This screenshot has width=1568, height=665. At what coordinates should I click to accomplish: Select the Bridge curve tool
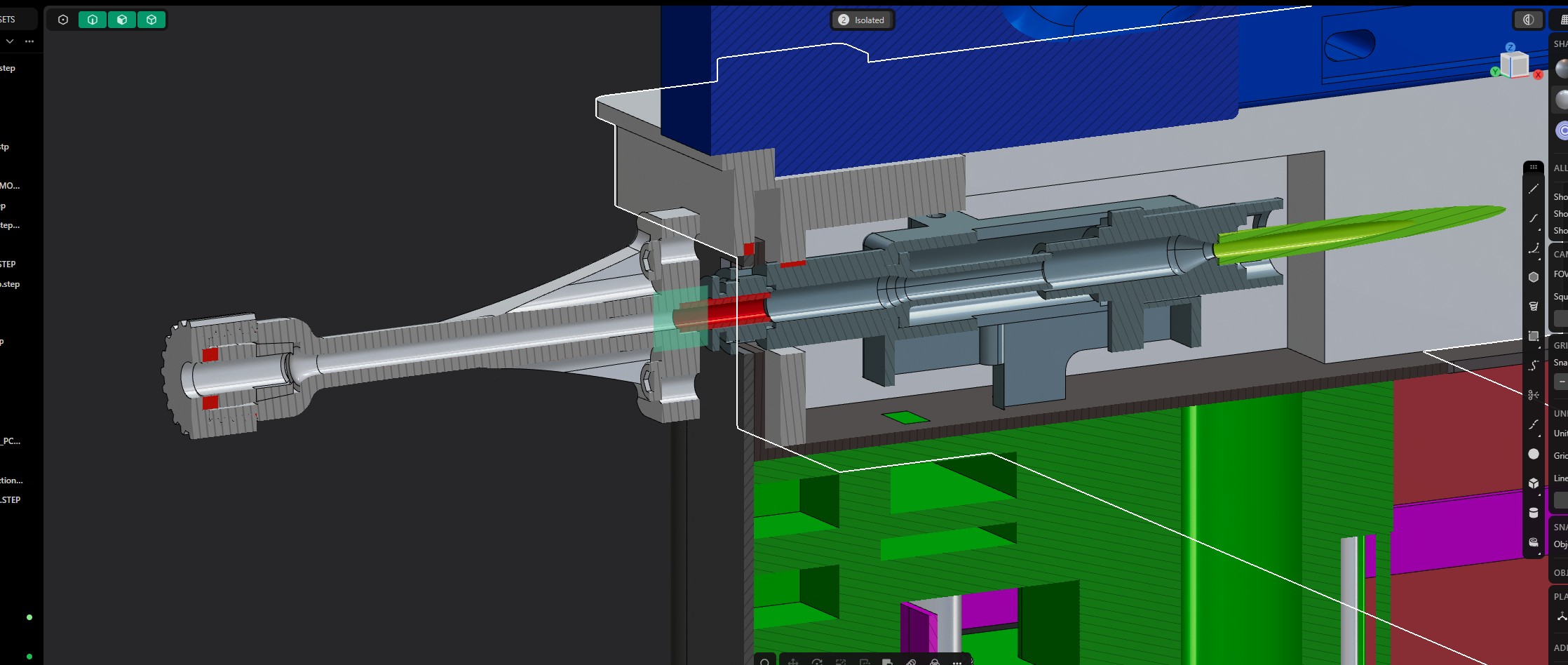point(1534,424)
